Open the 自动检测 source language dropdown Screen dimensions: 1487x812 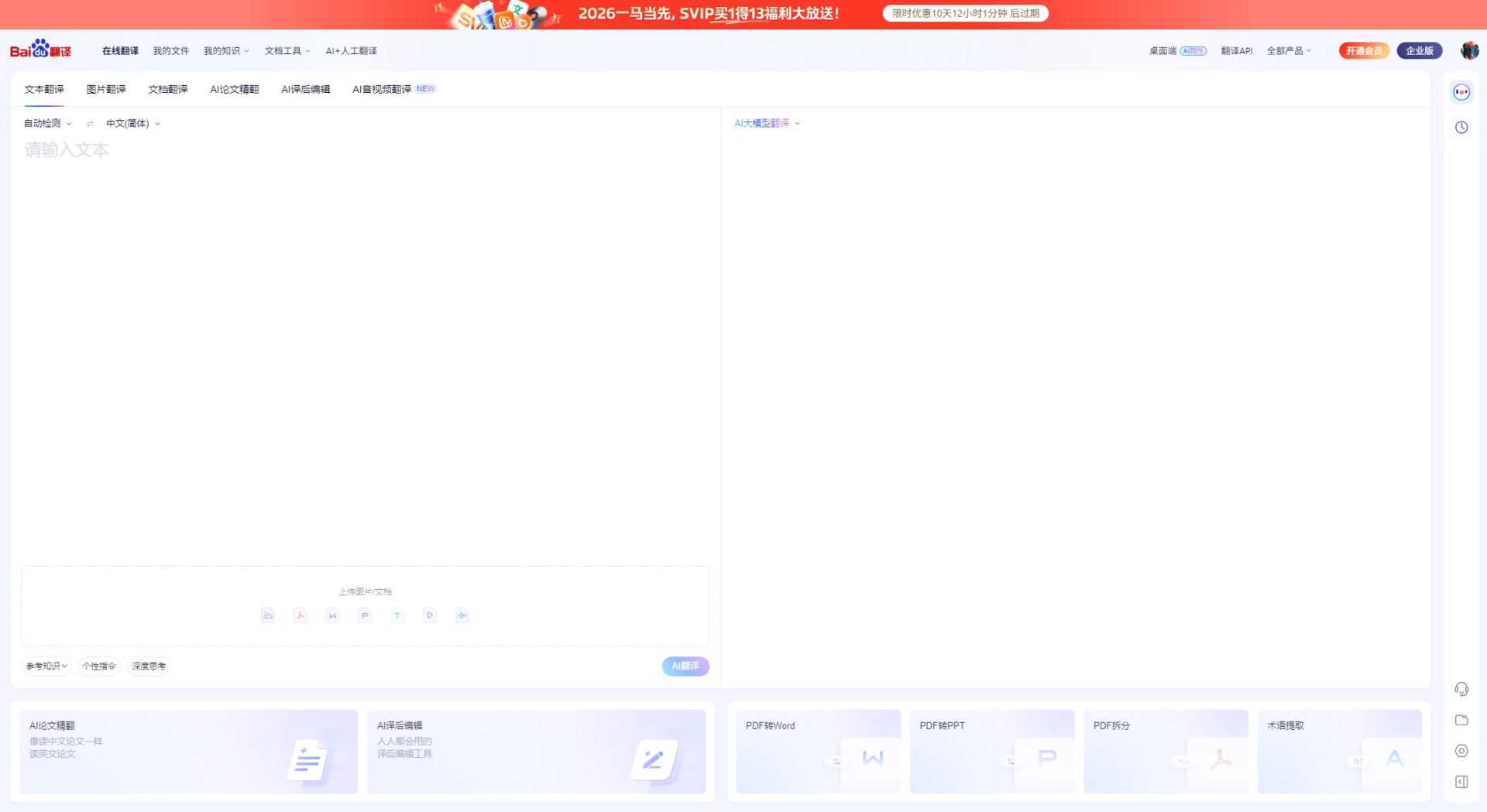(x=46, y=123)
